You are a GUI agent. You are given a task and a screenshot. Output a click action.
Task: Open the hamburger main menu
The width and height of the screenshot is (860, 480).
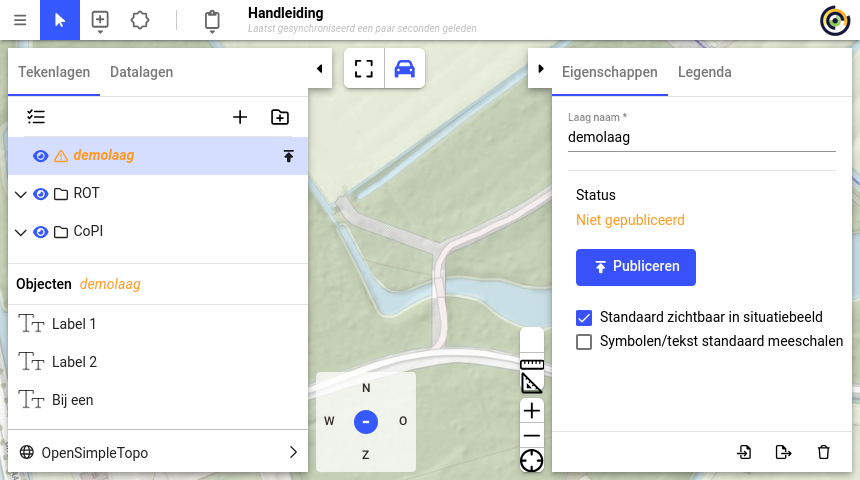coord(20,20)
